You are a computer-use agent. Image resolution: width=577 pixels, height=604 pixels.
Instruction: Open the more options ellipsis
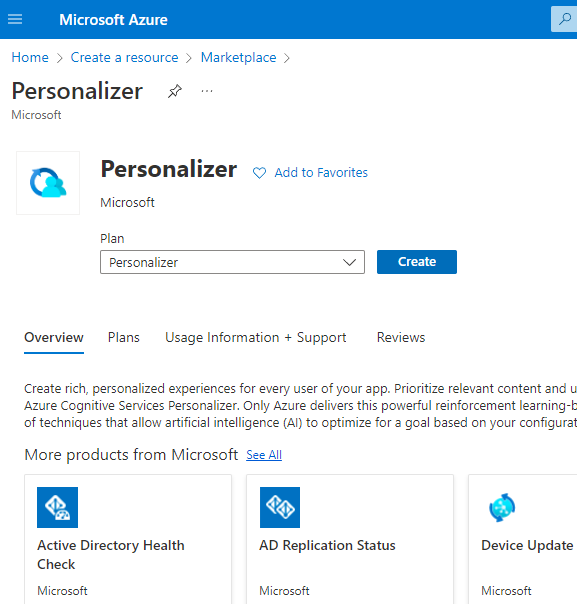(x=207, y=91)
